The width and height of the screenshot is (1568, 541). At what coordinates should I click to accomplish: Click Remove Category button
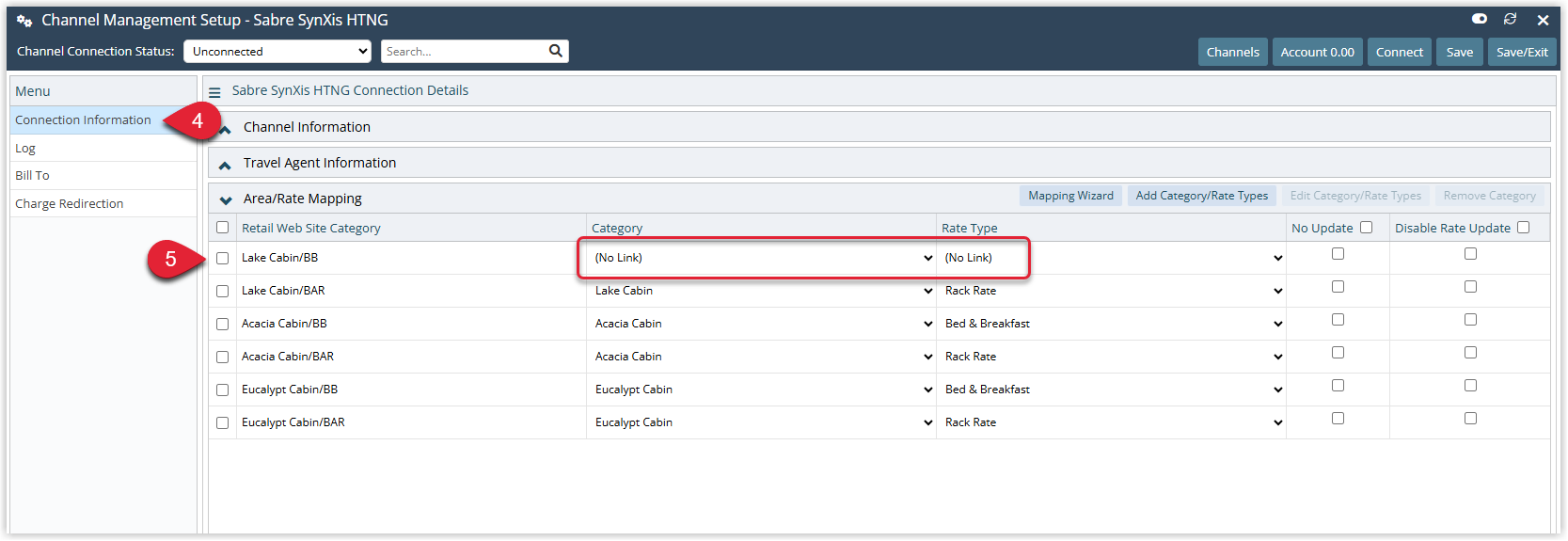click(x=1489, y=196)
